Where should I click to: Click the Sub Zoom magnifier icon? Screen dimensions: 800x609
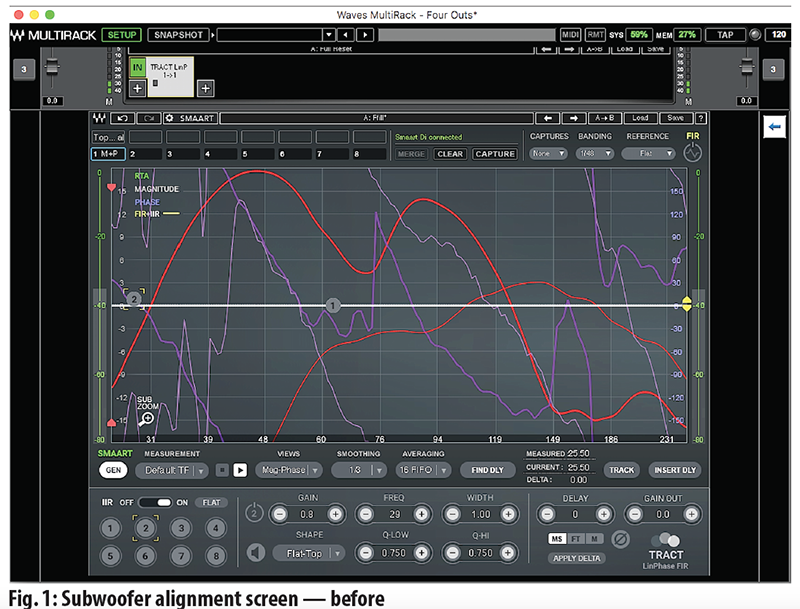pos(147,419)
